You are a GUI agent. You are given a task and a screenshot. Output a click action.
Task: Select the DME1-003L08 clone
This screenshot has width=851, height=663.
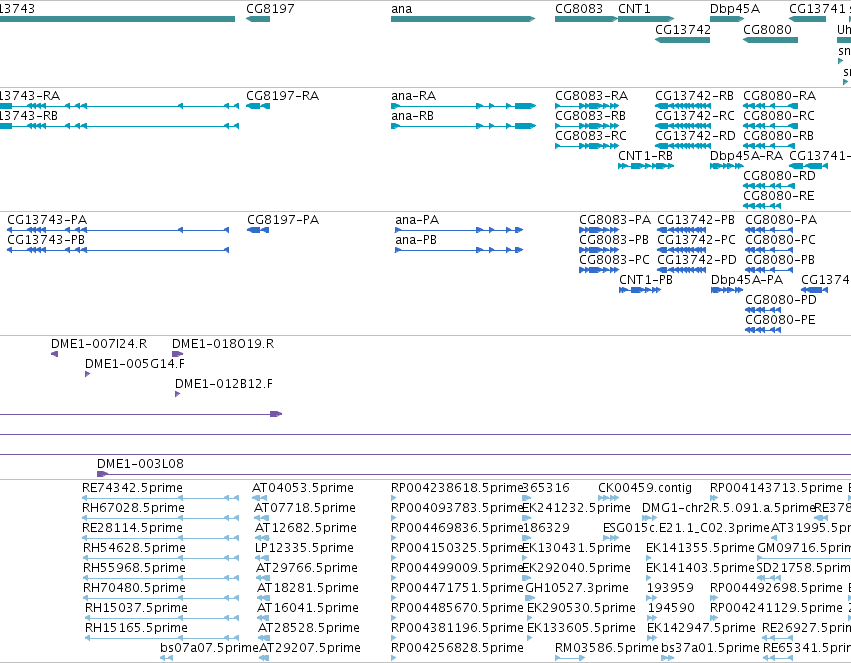click(474, 474)
